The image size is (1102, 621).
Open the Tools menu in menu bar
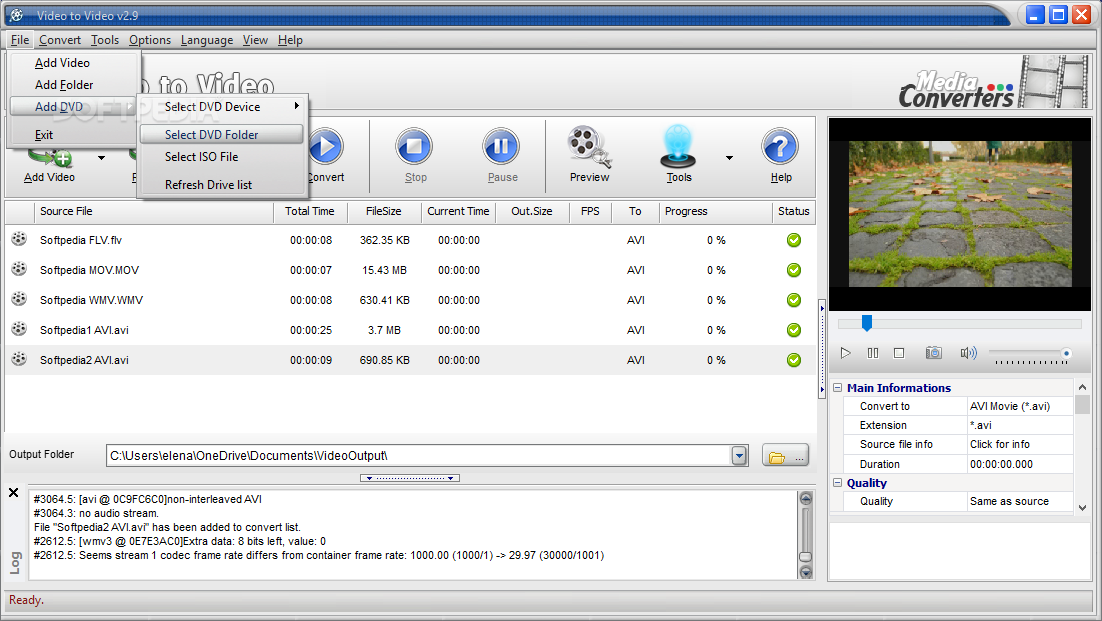click(105, 40)
